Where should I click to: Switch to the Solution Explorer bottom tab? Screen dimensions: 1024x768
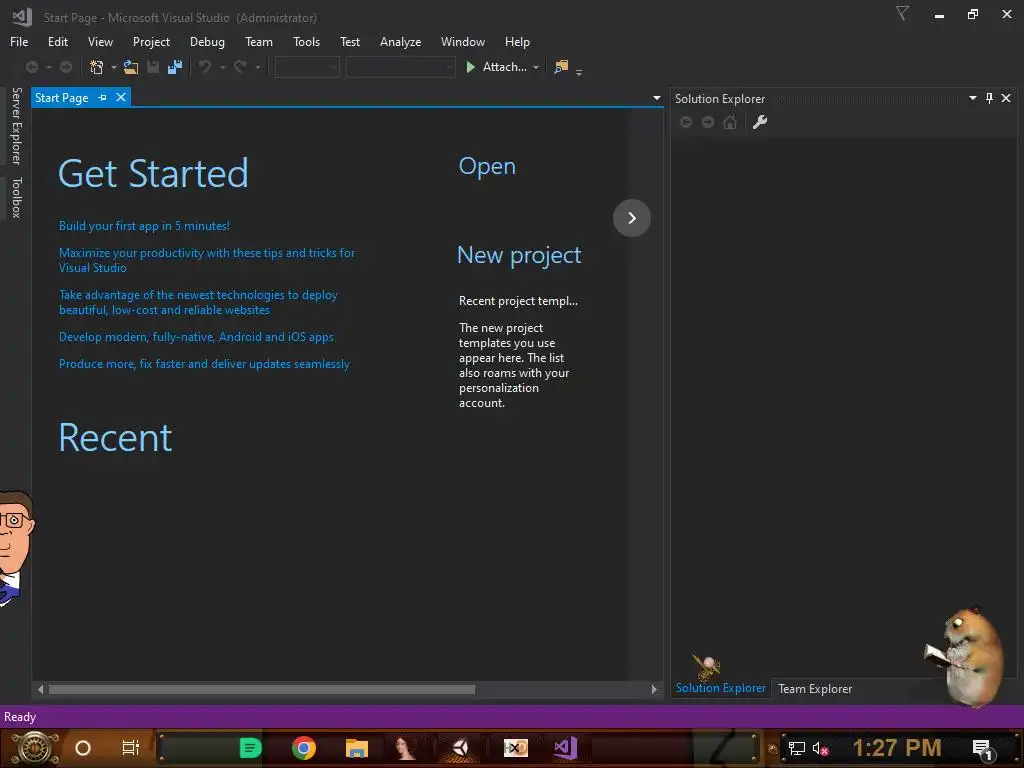tap(720, 688)
